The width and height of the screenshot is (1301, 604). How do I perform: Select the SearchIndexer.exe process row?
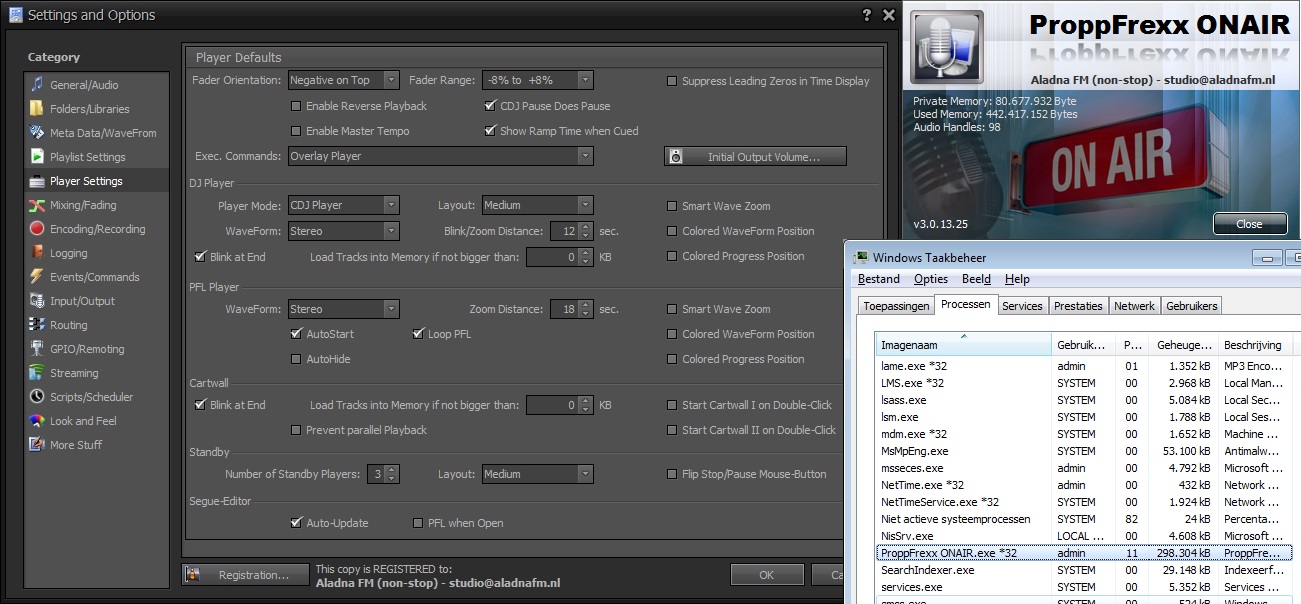(1084, 570)
